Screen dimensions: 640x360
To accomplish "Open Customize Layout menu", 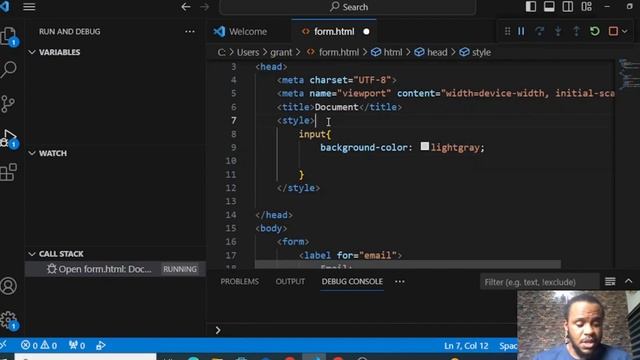I will [x=587, y=7].
